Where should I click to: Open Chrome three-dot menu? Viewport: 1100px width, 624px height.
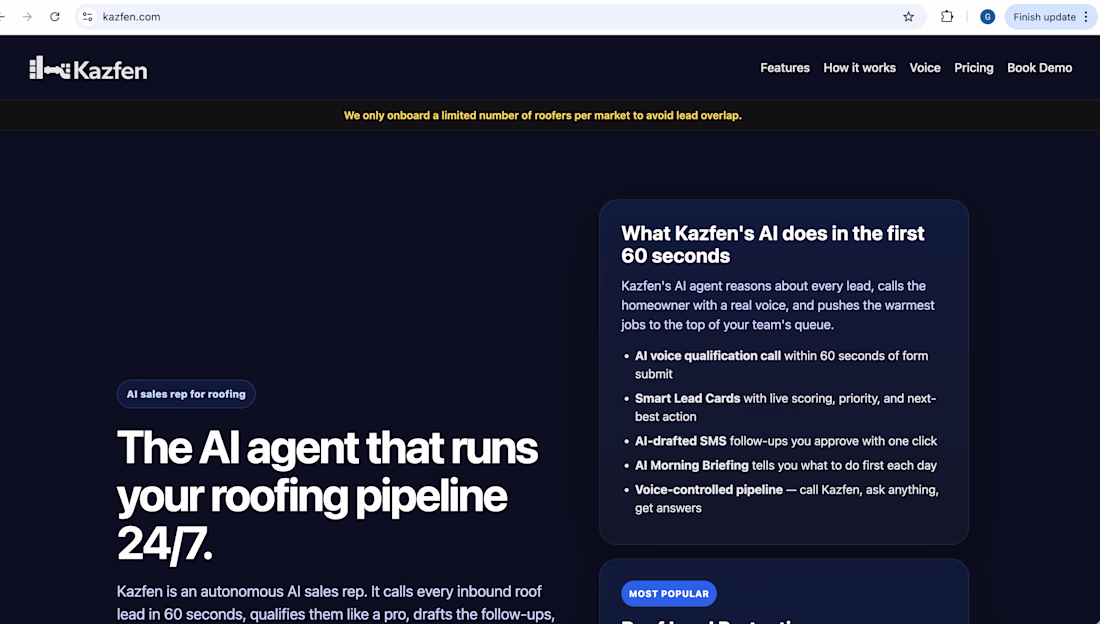pyautogui.click(x=1086, y=17)
